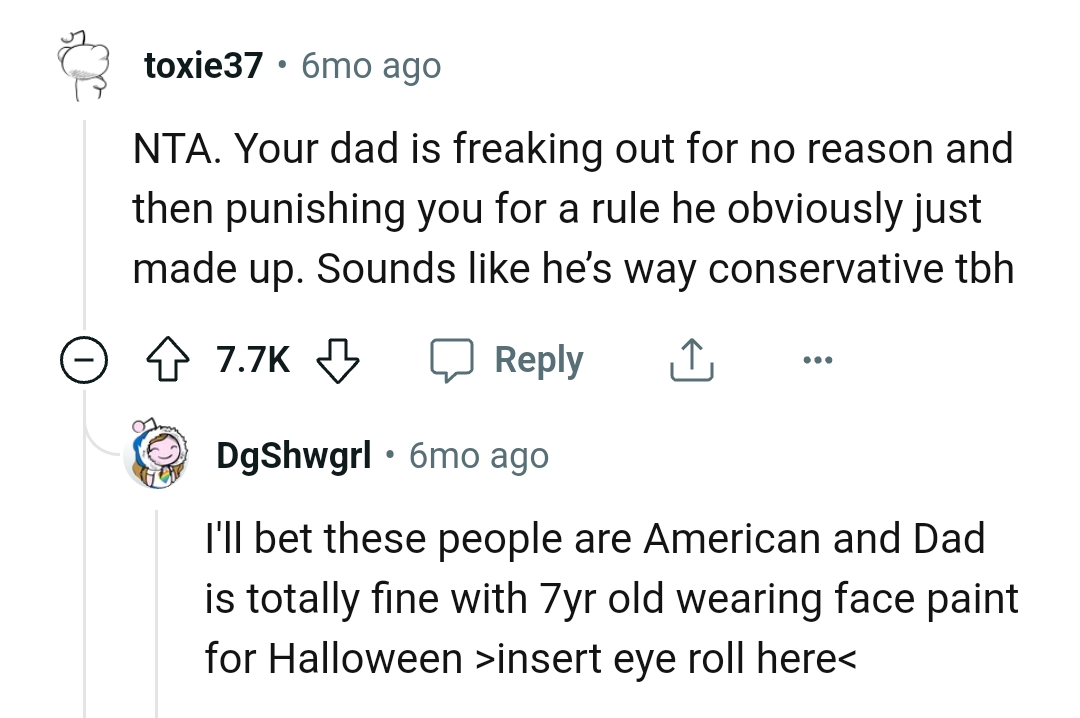Select the 6mo ago timestamp
The height and width of the screenshot is (718, 1080).
click(x=370, y=64)
